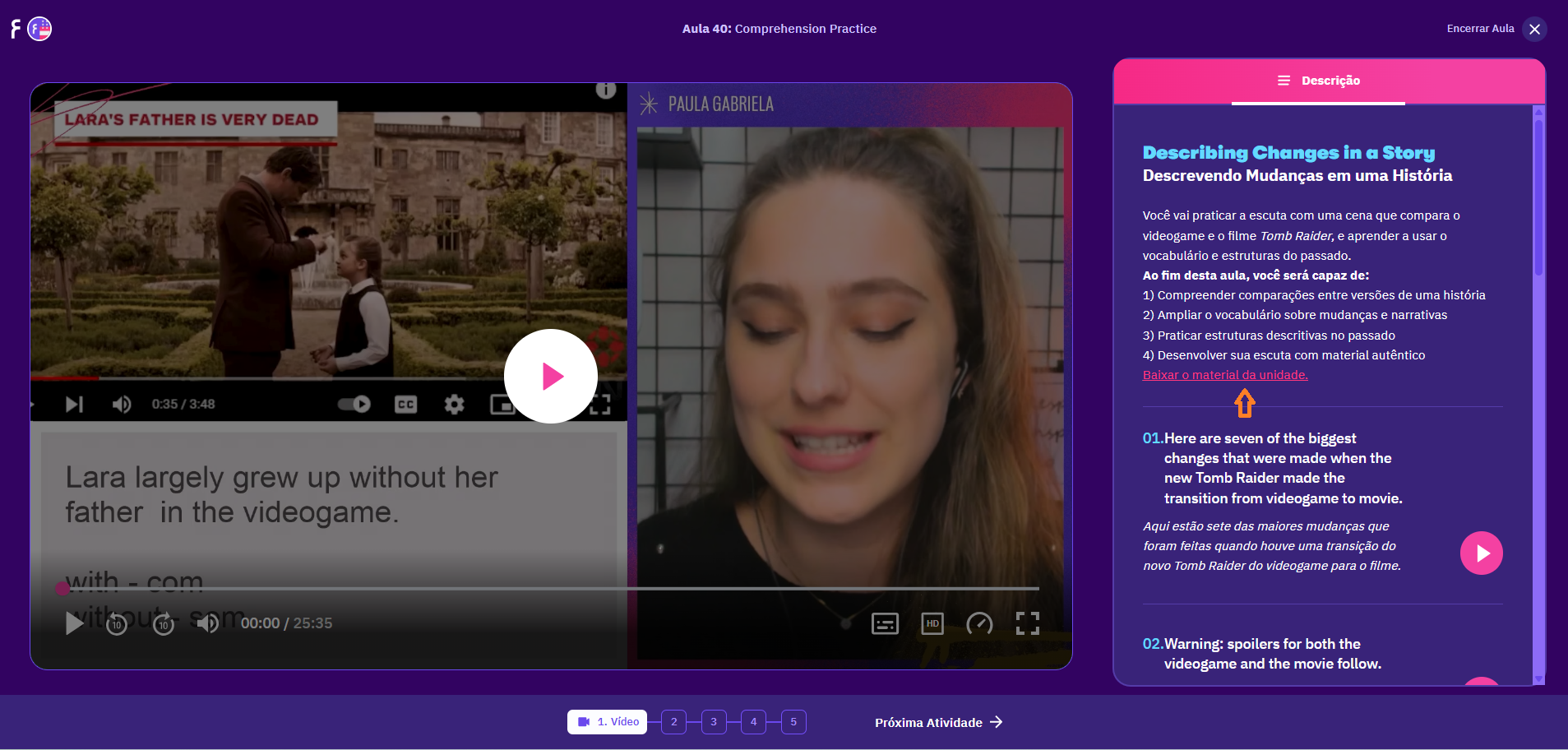The image size is (1568, 750).
Task: Mute the lesson video volume
Action: pyautogui.click(x=208, y=623)
